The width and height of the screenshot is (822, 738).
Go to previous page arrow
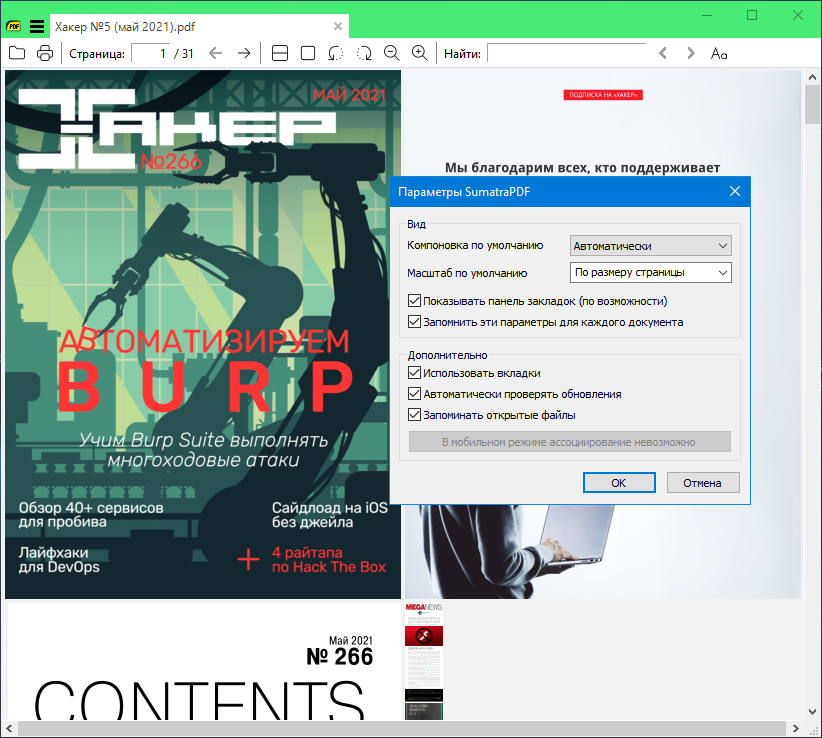pos(215,53)
